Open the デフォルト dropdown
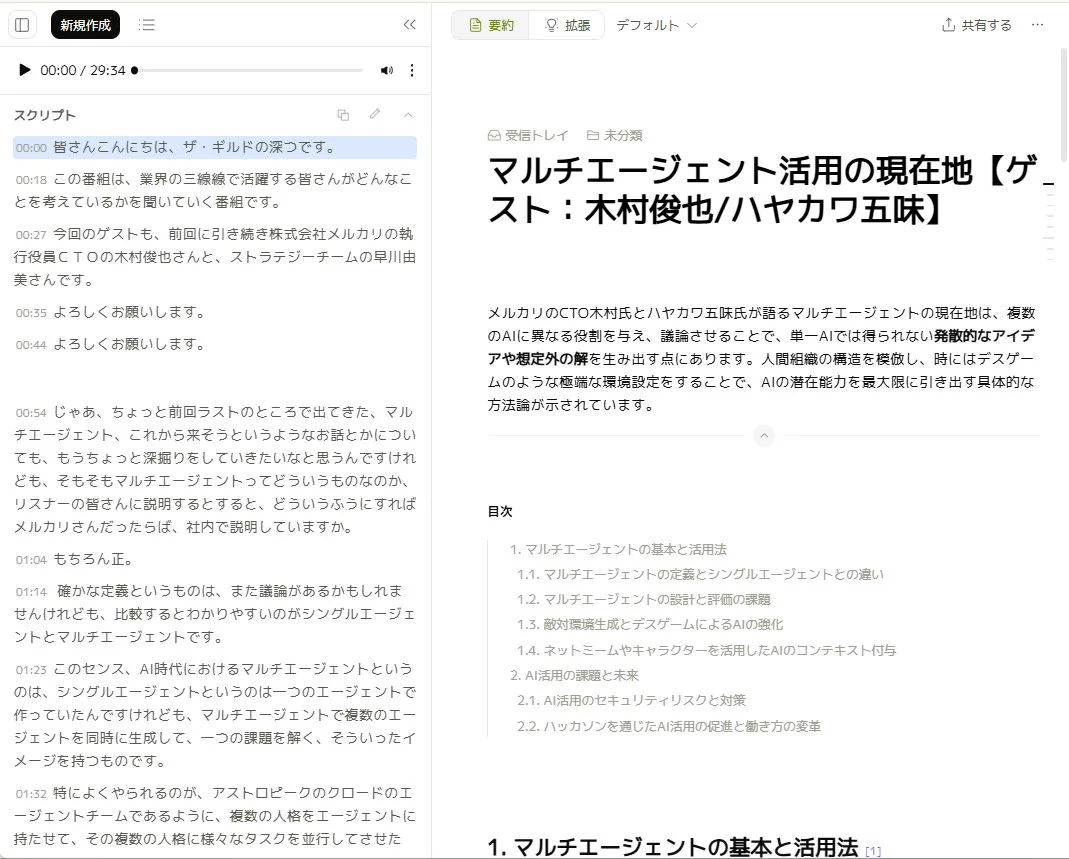1069x859 pixels. tap(656, 25)
